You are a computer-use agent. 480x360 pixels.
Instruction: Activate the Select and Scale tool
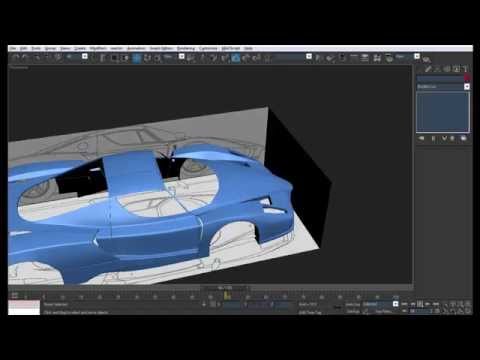tap(157, 58)
